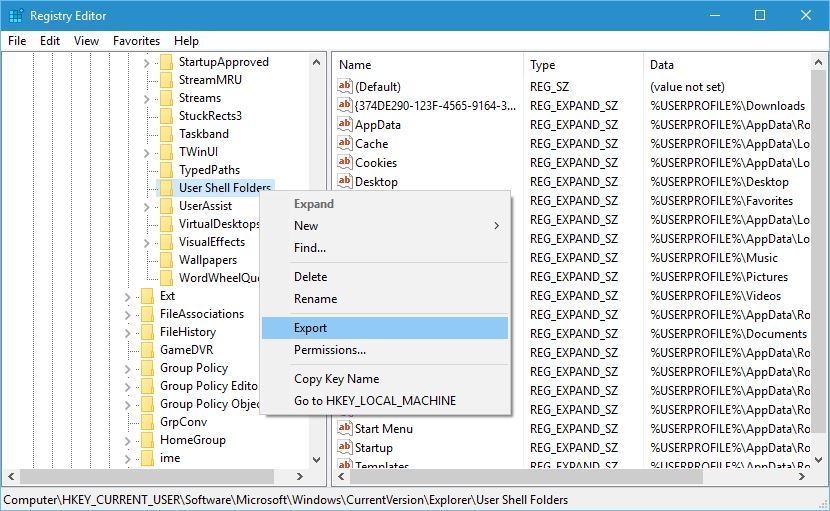Click the VisualEffects folder icon

point(166,242)
